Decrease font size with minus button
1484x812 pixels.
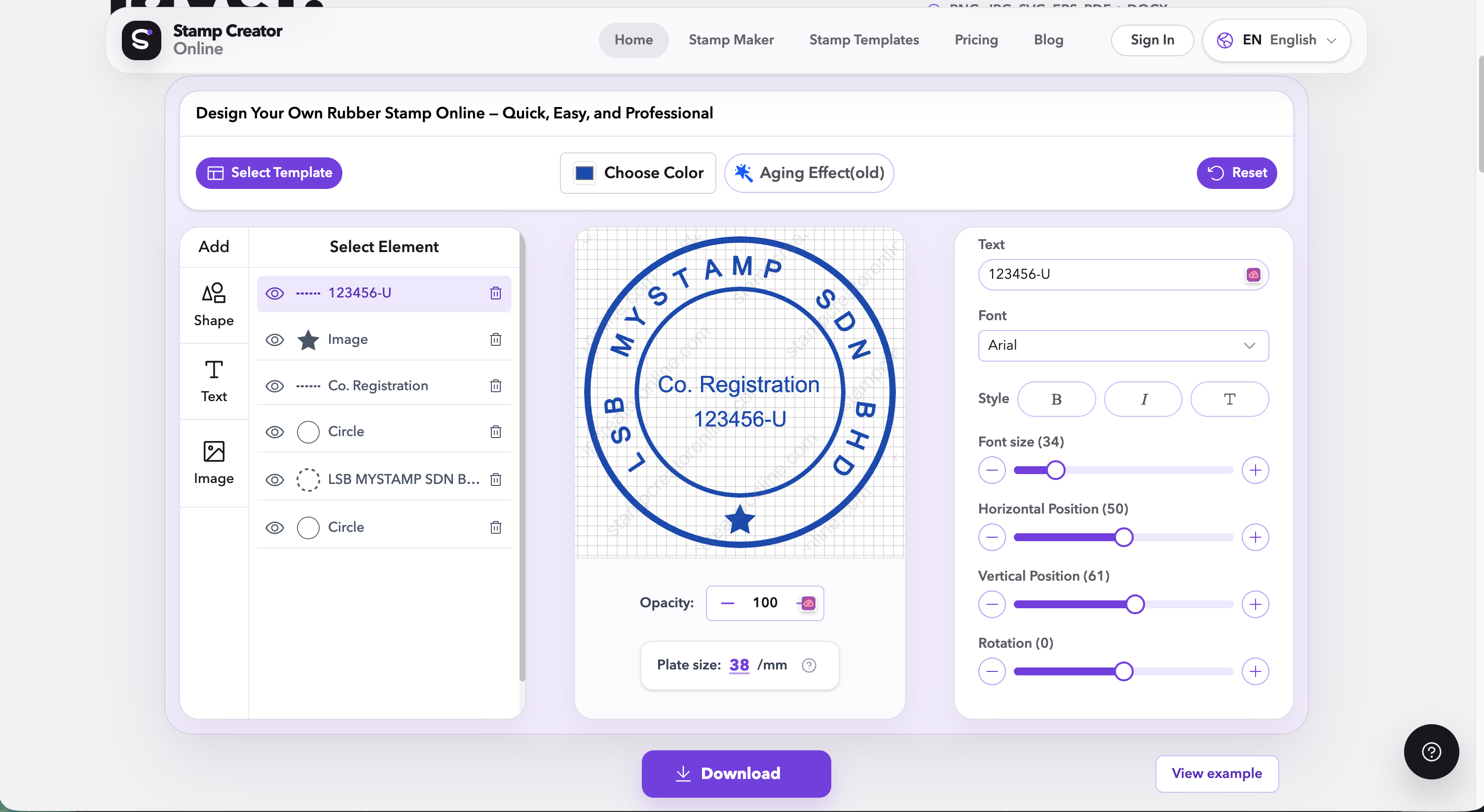[992, 470]
